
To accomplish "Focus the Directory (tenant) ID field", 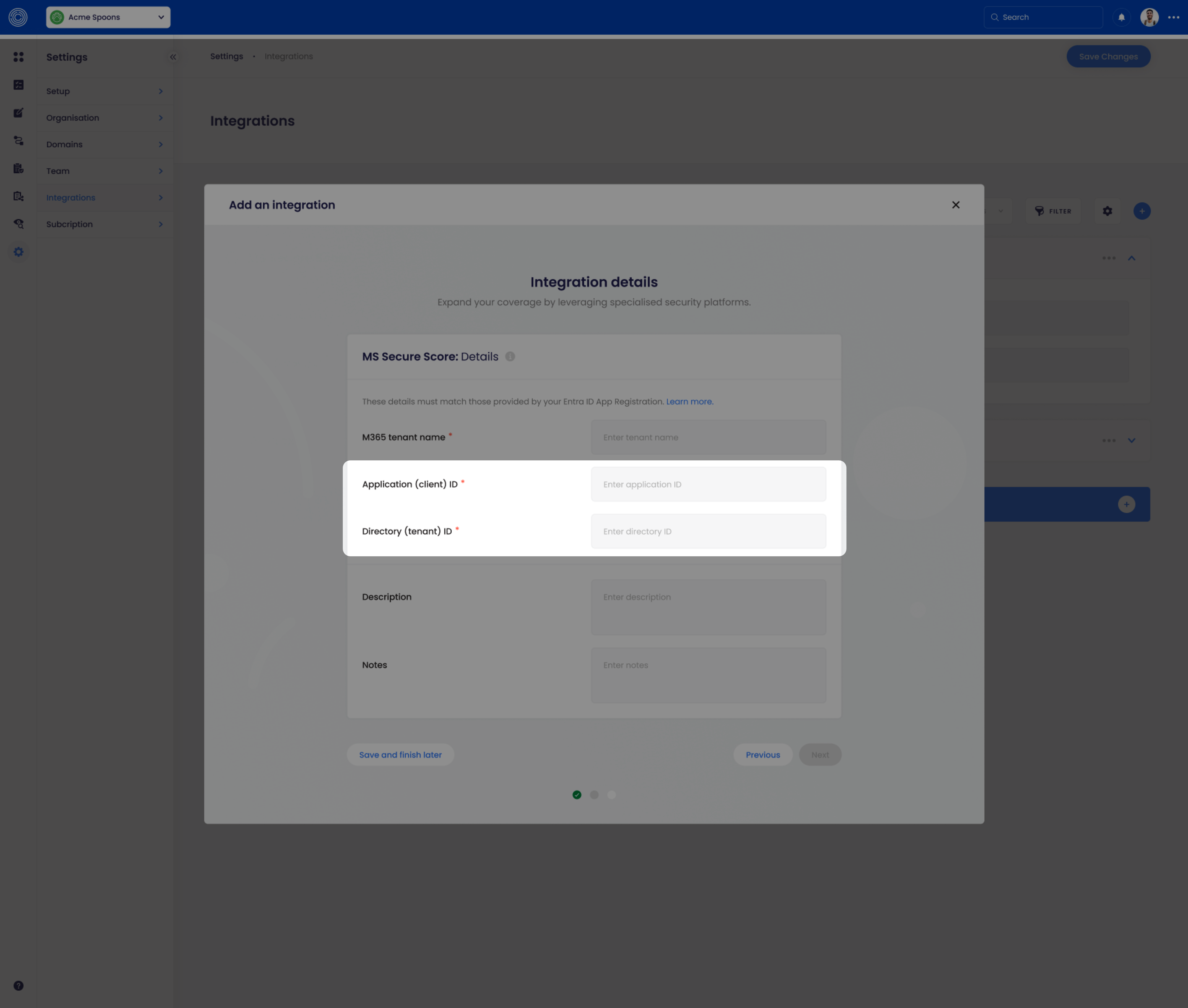I will click(x=708, y=532).
